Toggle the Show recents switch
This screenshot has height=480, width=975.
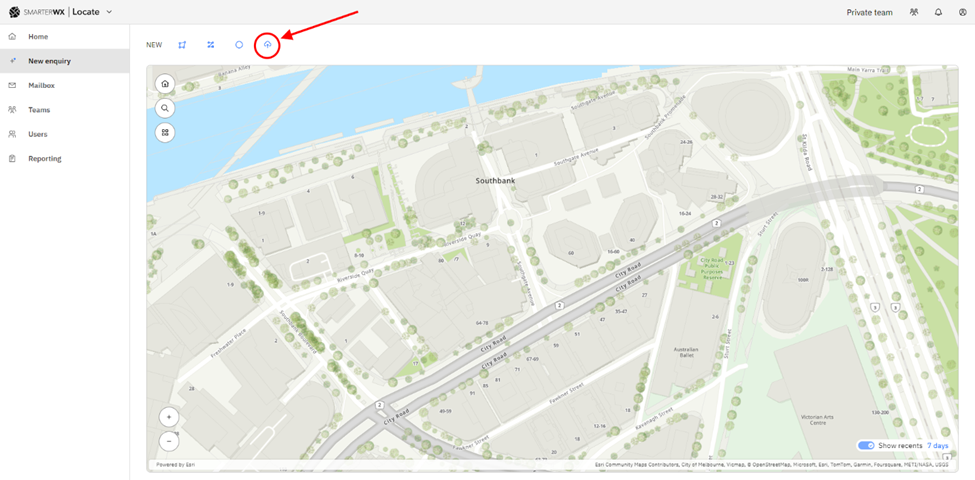866,446
